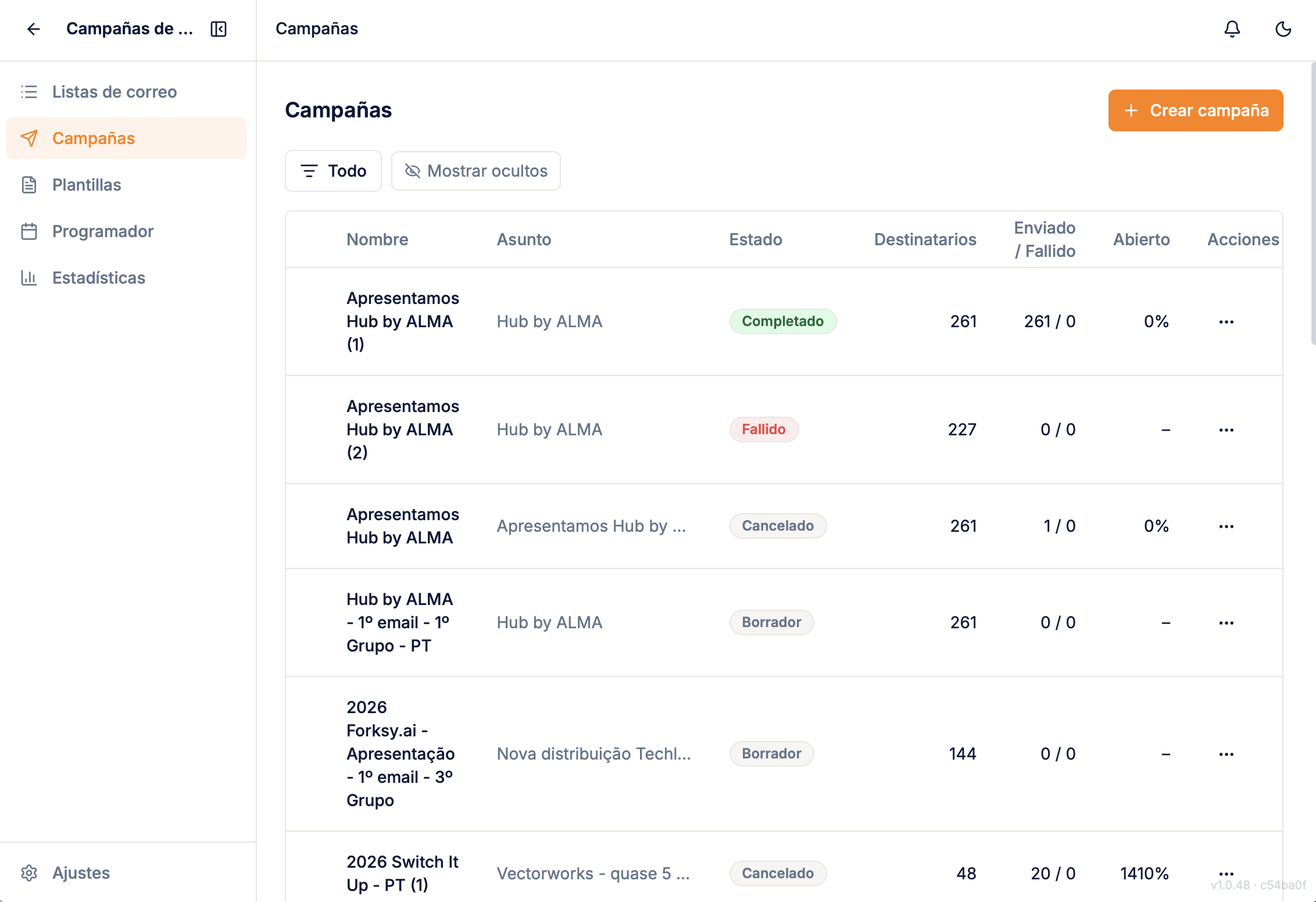Collapse the sidebar panel icon
Viewport: 1316px width, 902px height.
(219, 29)
